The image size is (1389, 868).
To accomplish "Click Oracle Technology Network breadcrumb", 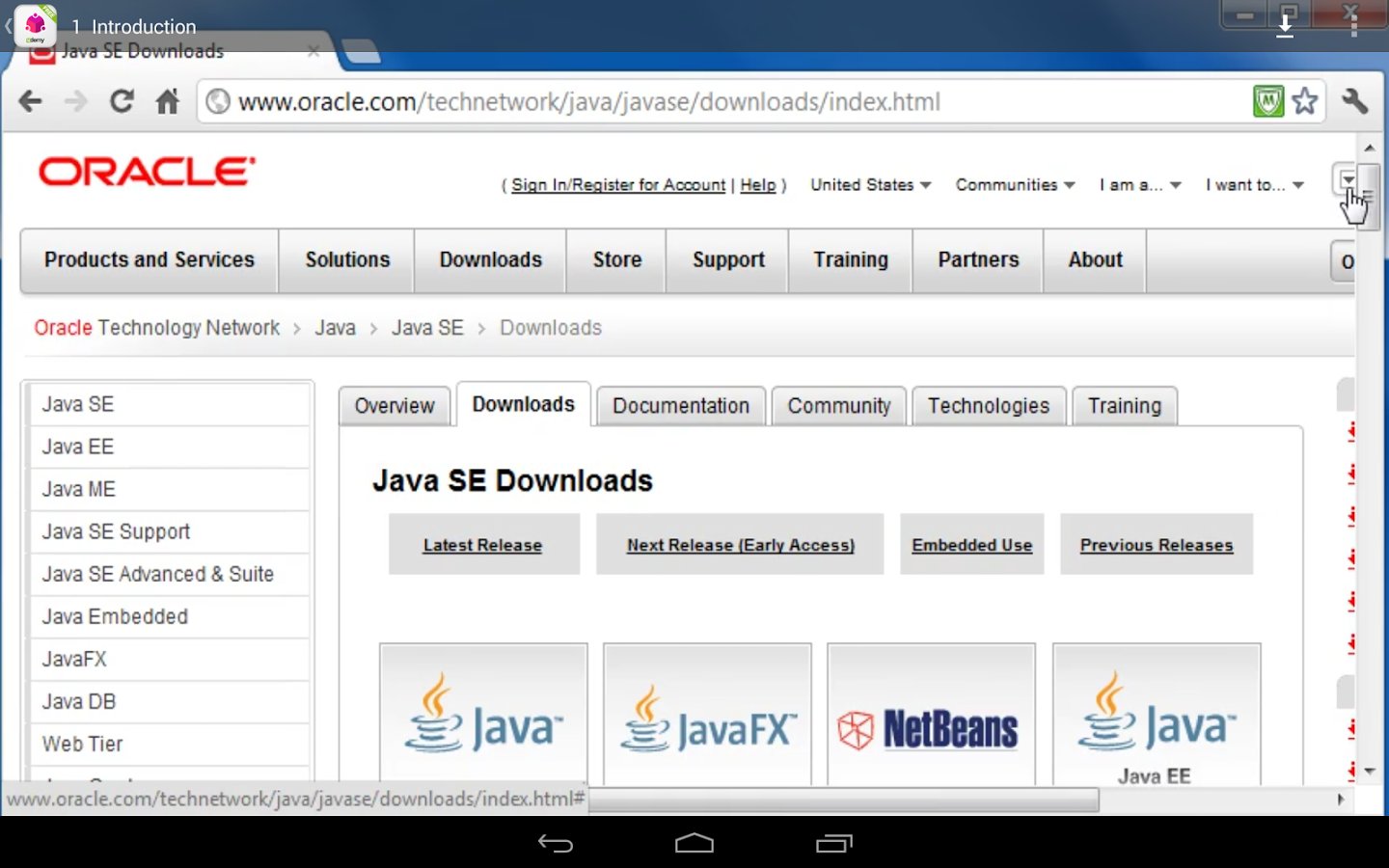I will [157, 328].
